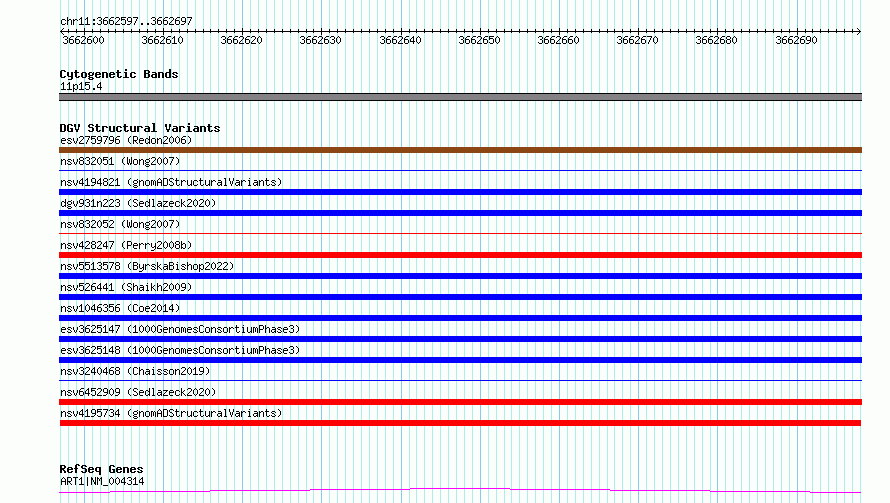Click ruler position 3662600
890x503 pixels.
pos(83,40)
